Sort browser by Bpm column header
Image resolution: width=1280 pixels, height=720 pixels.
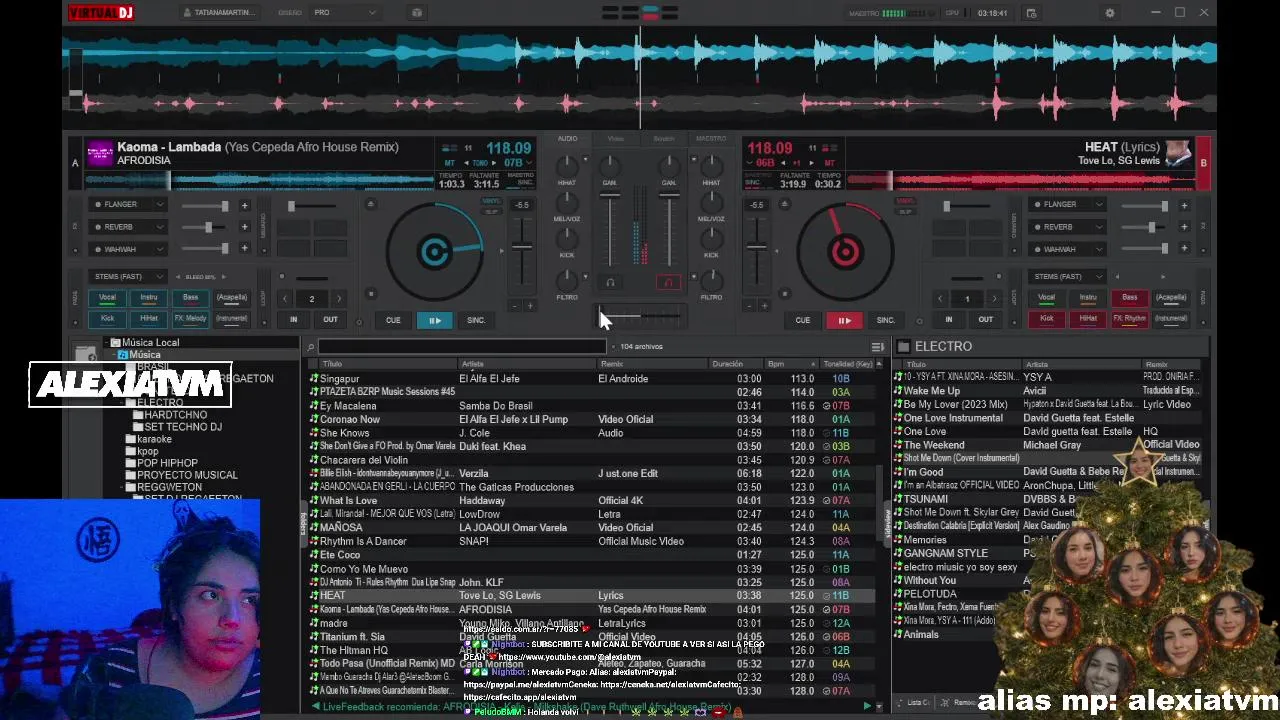pyautogui.click(x=791, y=364)
